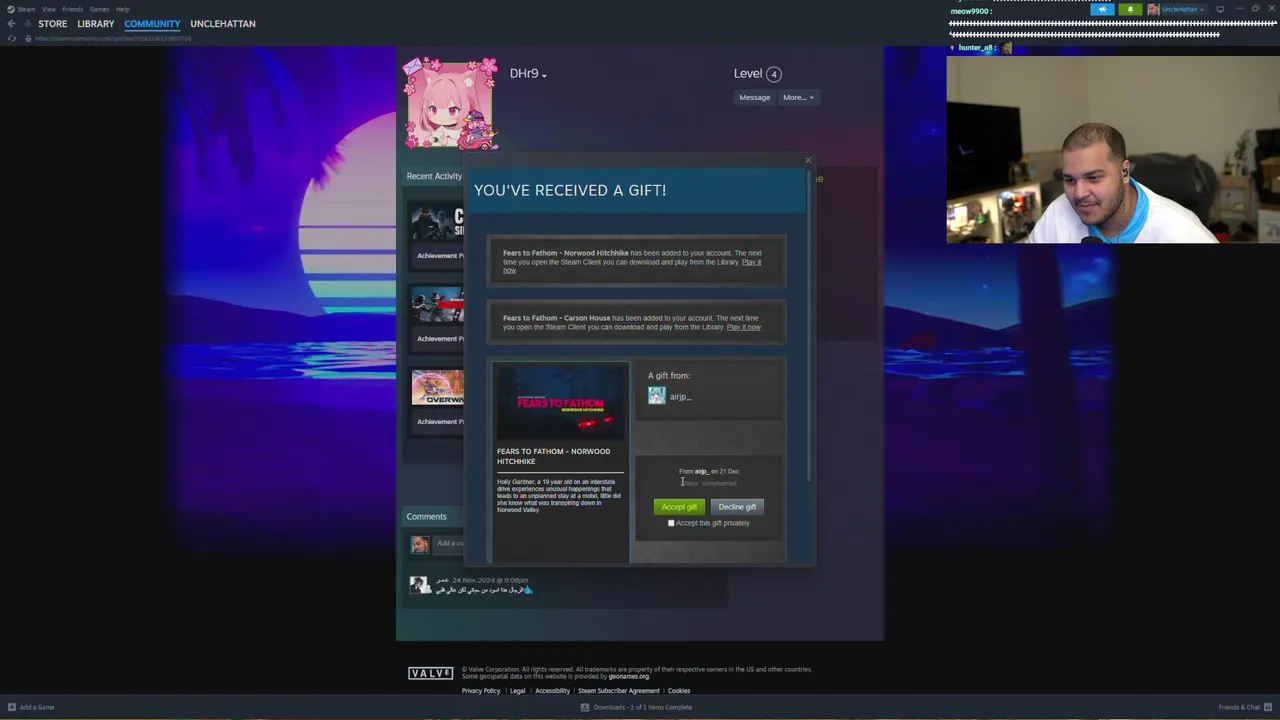Click the Comments section heading

tap(426, 517)
